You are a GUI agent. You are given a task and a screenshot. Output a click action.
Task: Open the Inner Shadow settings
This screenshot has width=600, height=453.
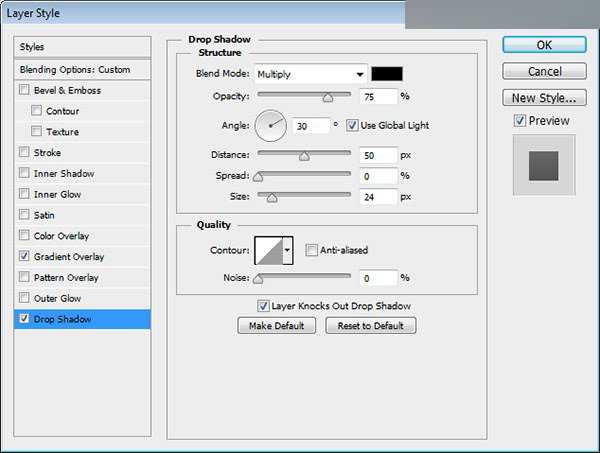click(x=64, y=174)
